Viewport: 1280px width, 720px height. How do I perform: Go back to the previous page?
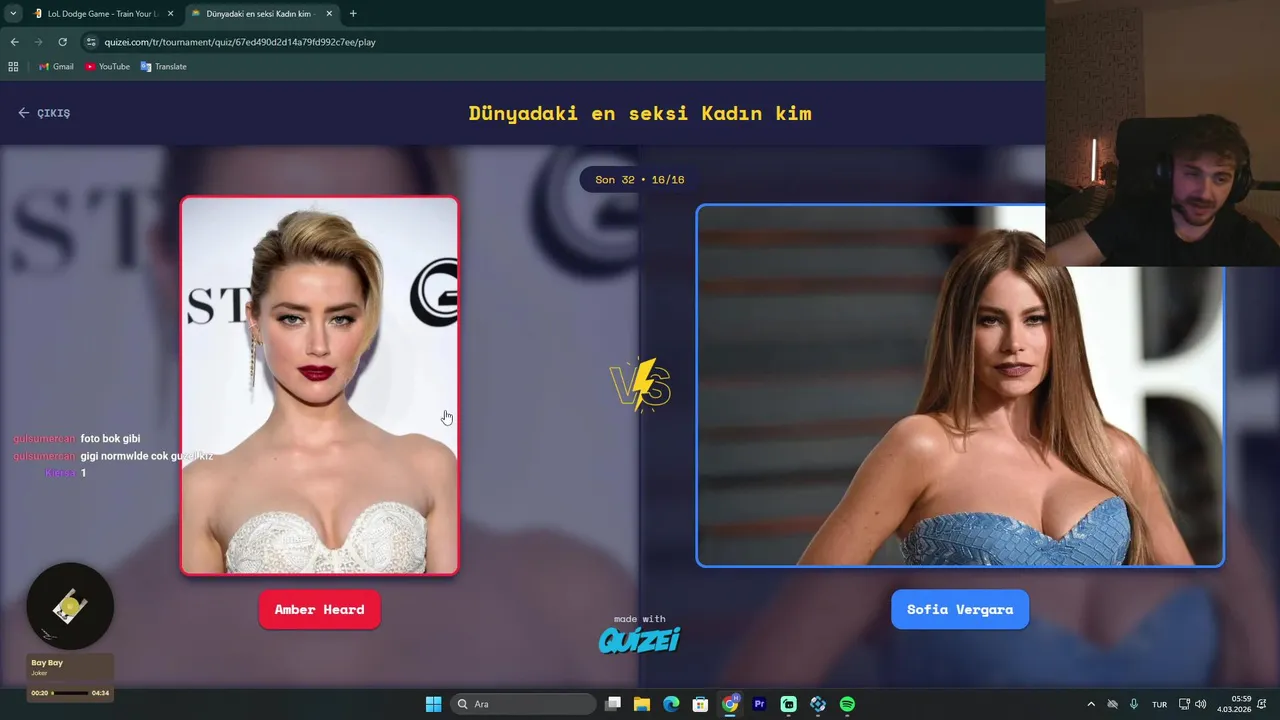tap(14, 42)
